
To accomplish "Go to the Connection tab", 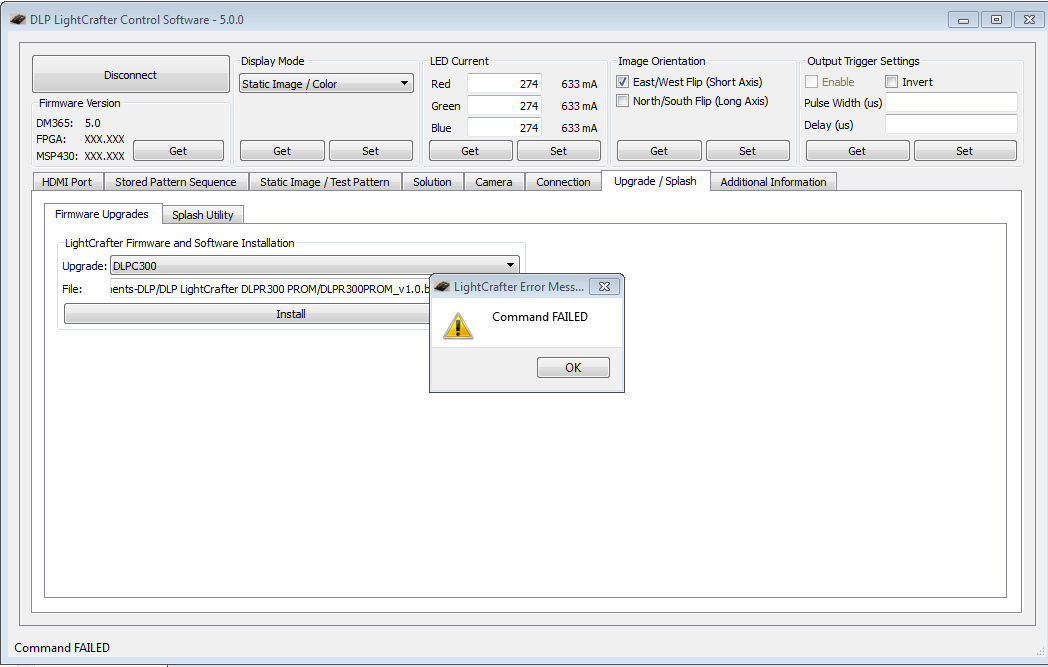I will click(x=563, y=182).
